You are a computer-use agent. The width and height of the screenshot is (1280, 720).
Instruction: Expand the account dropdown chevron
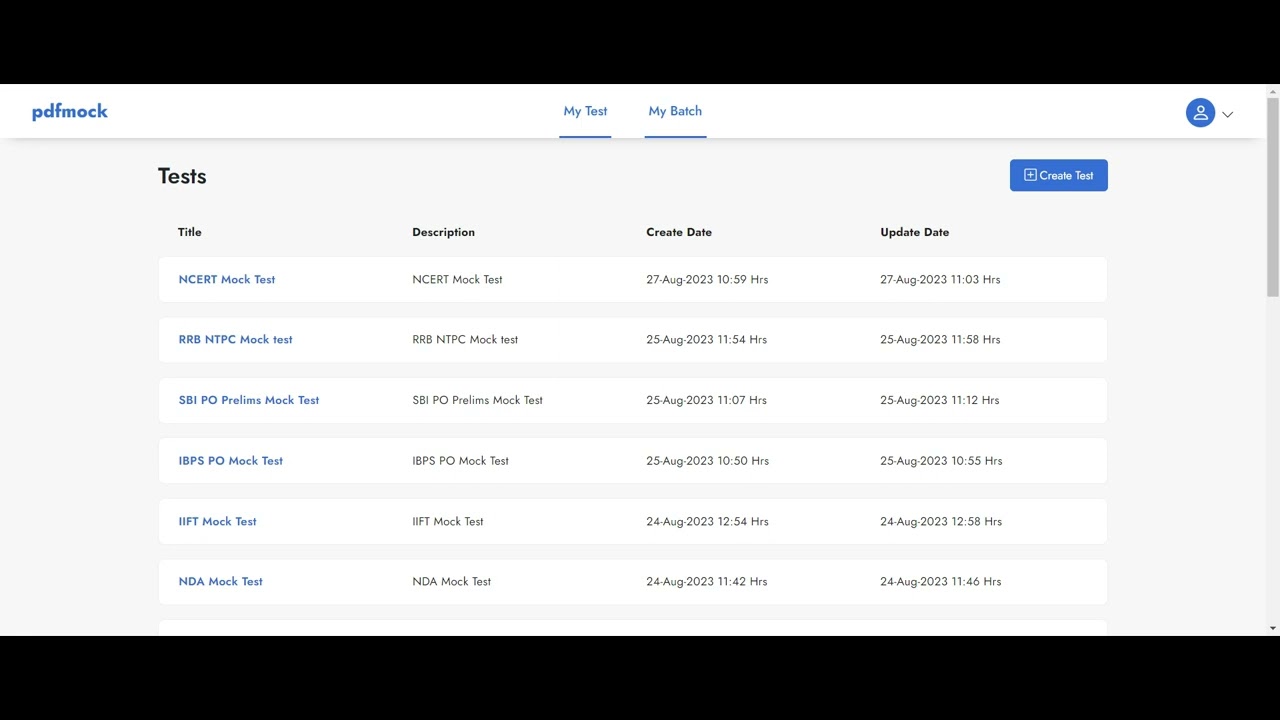1228,114
